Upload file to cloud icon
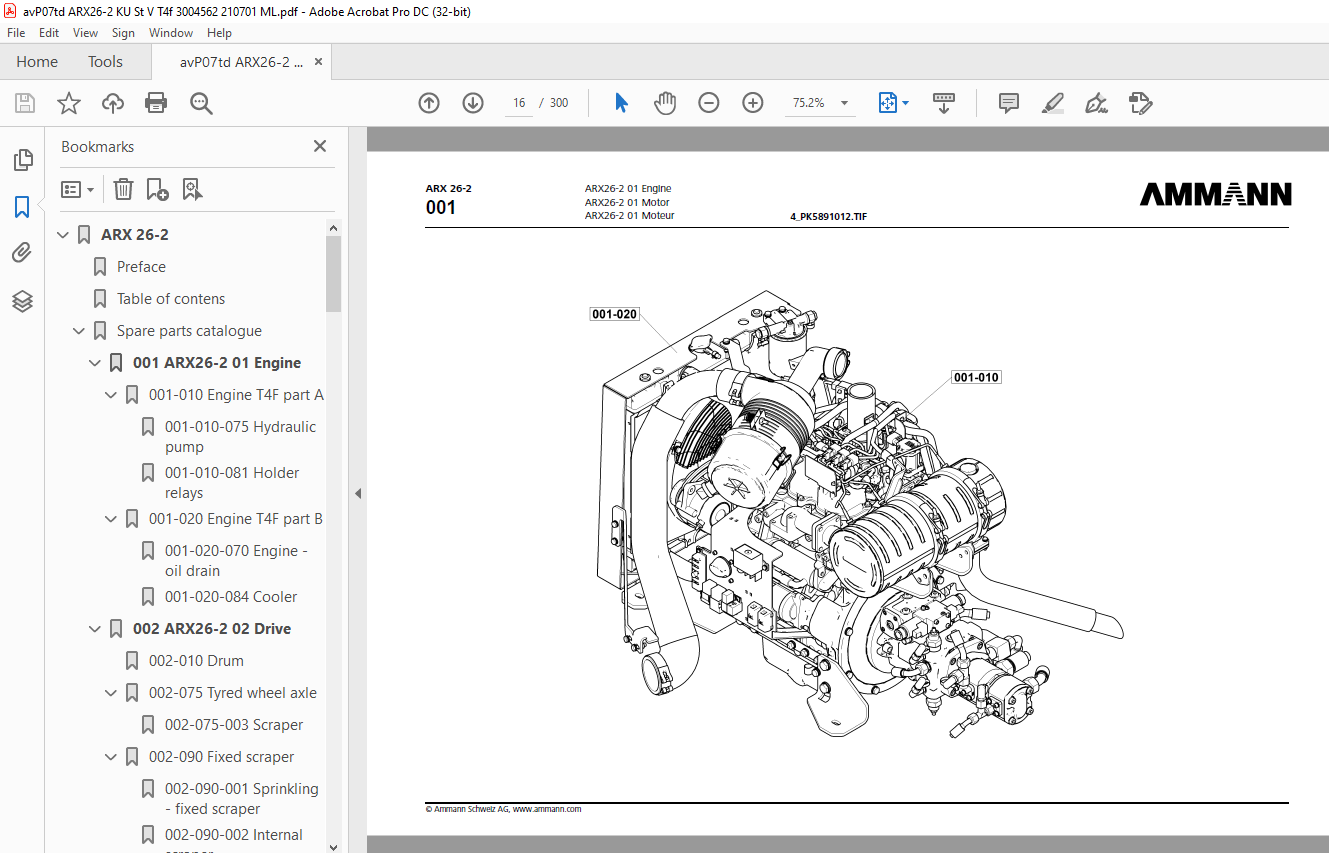Viewport: 1329px width, 853px height. click(113, 103)
